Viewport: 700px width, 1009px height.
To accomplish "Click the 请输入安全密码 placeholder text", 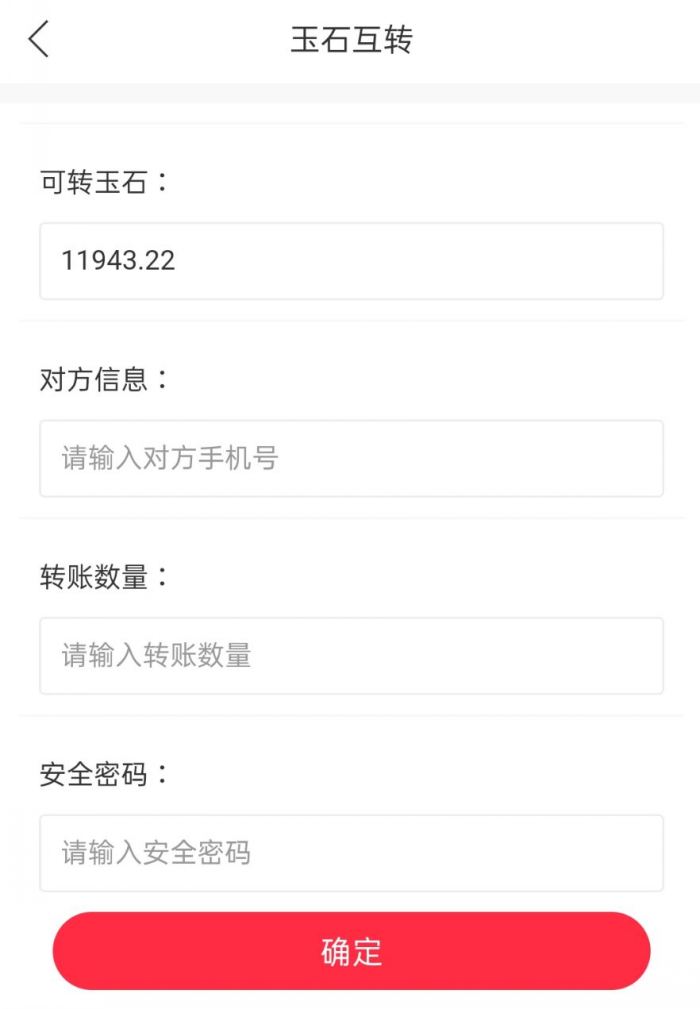I will click(157, 853).
